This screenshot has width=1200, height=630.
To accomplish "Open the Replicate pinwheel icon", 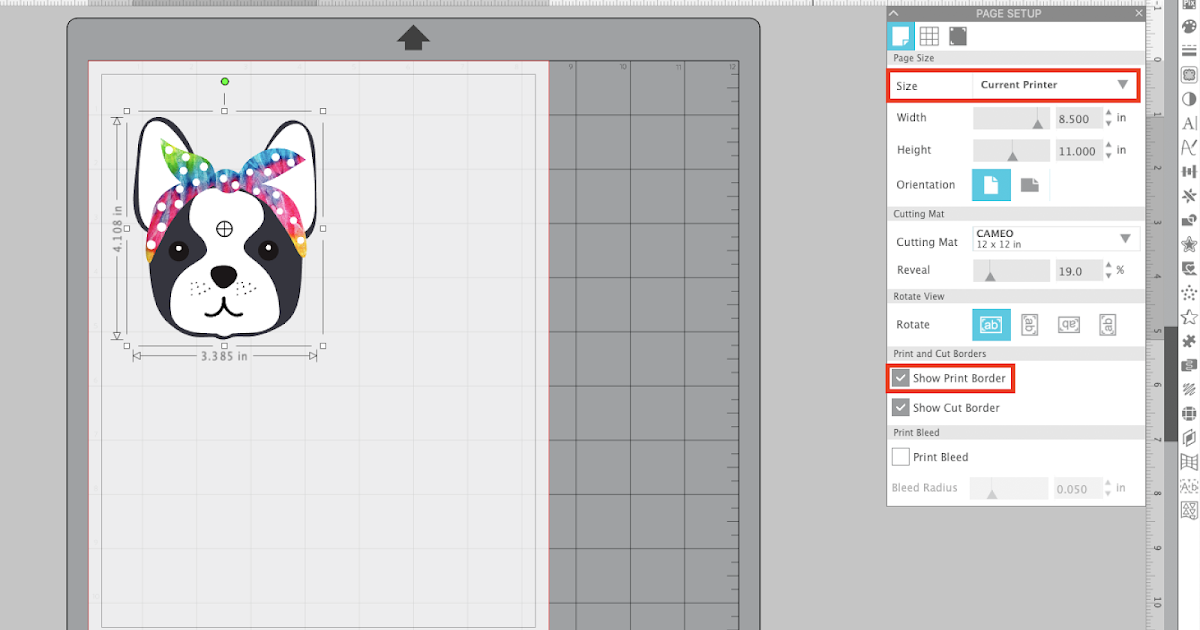I will click(1189, 196).
